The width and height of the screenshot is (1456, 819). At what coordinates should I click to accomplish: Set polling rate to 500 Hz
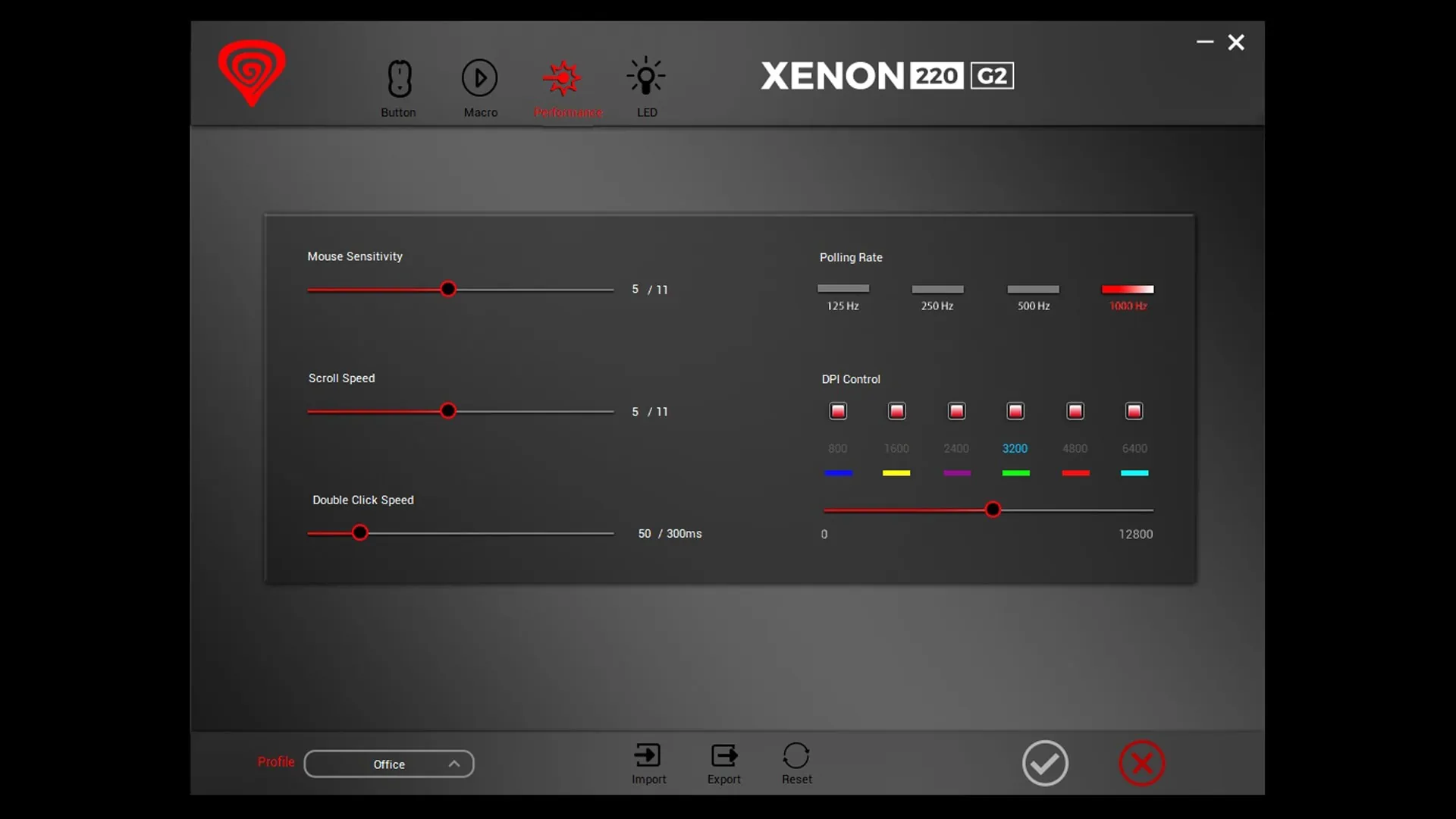pyautogui.click(x=1033, y=289)
